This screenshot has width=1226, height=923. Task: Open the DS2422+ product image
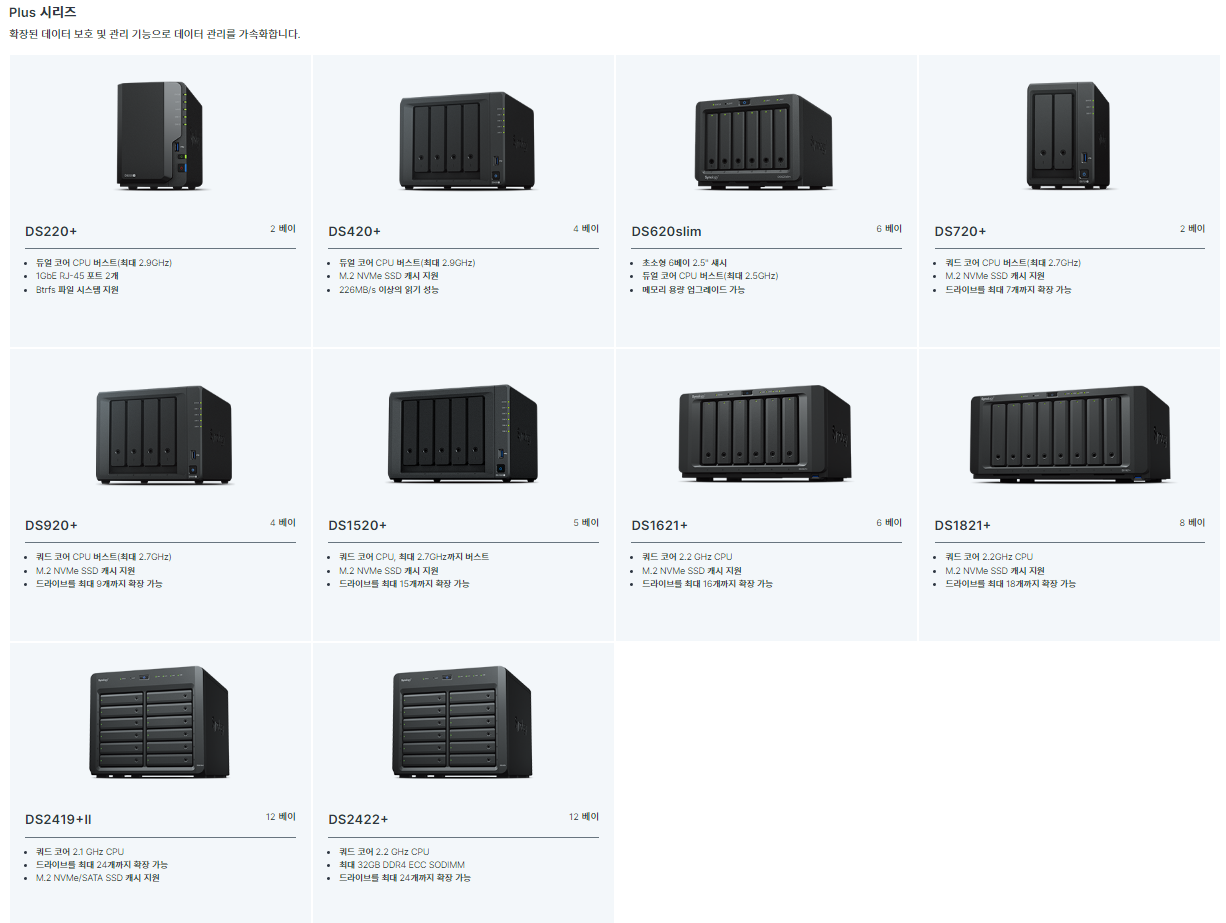[x=463, y=723]
